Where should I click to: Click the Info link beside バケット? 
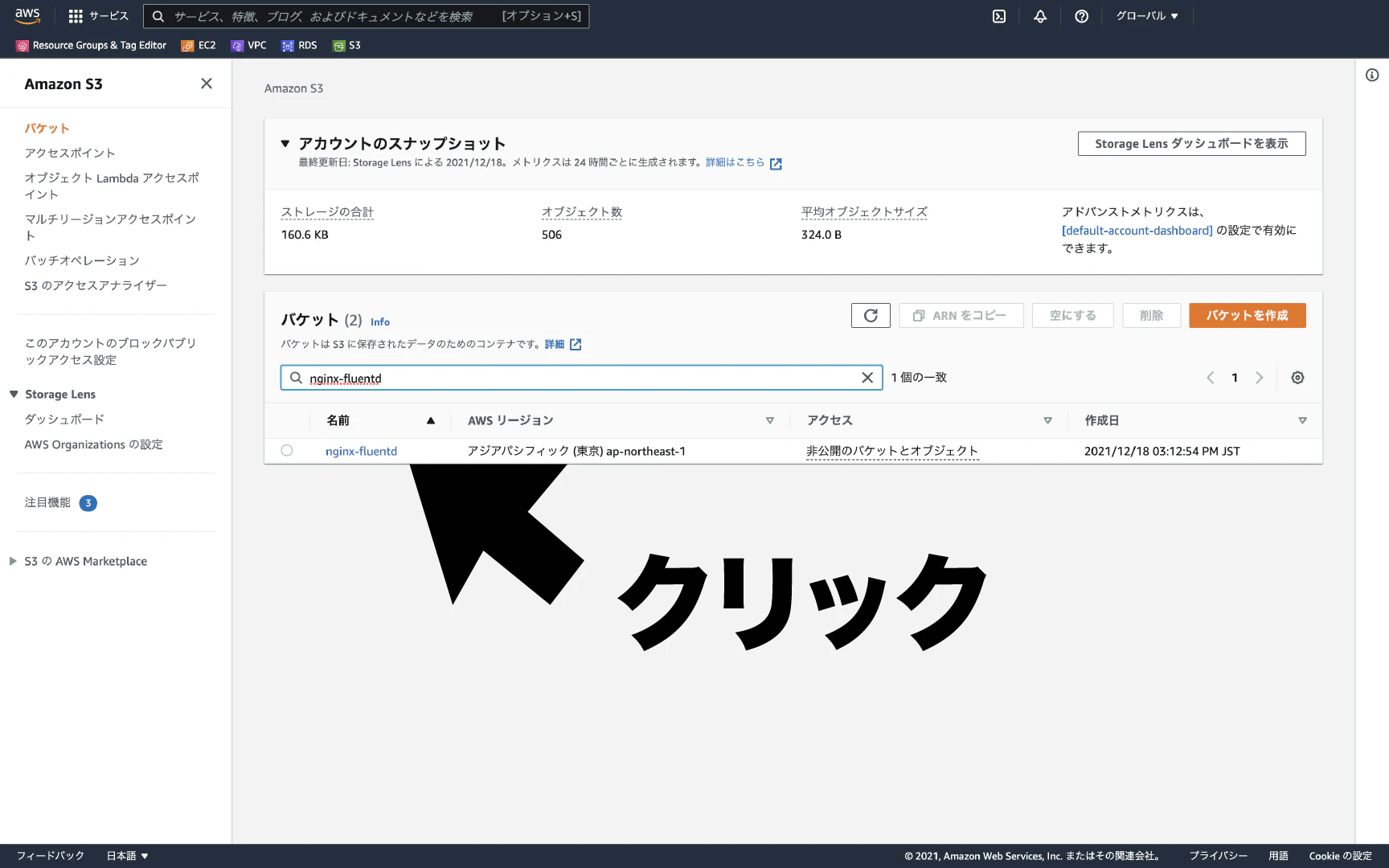point(380,322)
